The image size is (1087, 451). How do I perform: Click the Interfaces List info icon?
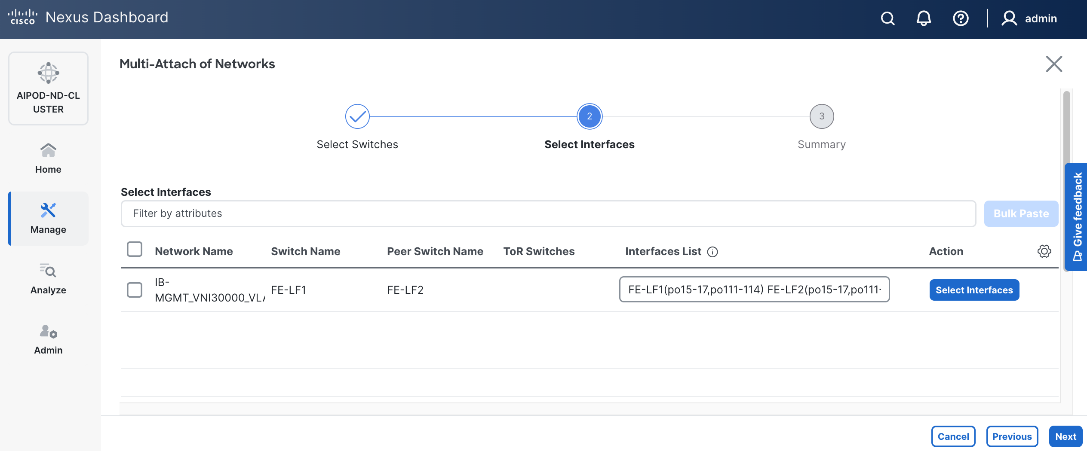713,252
